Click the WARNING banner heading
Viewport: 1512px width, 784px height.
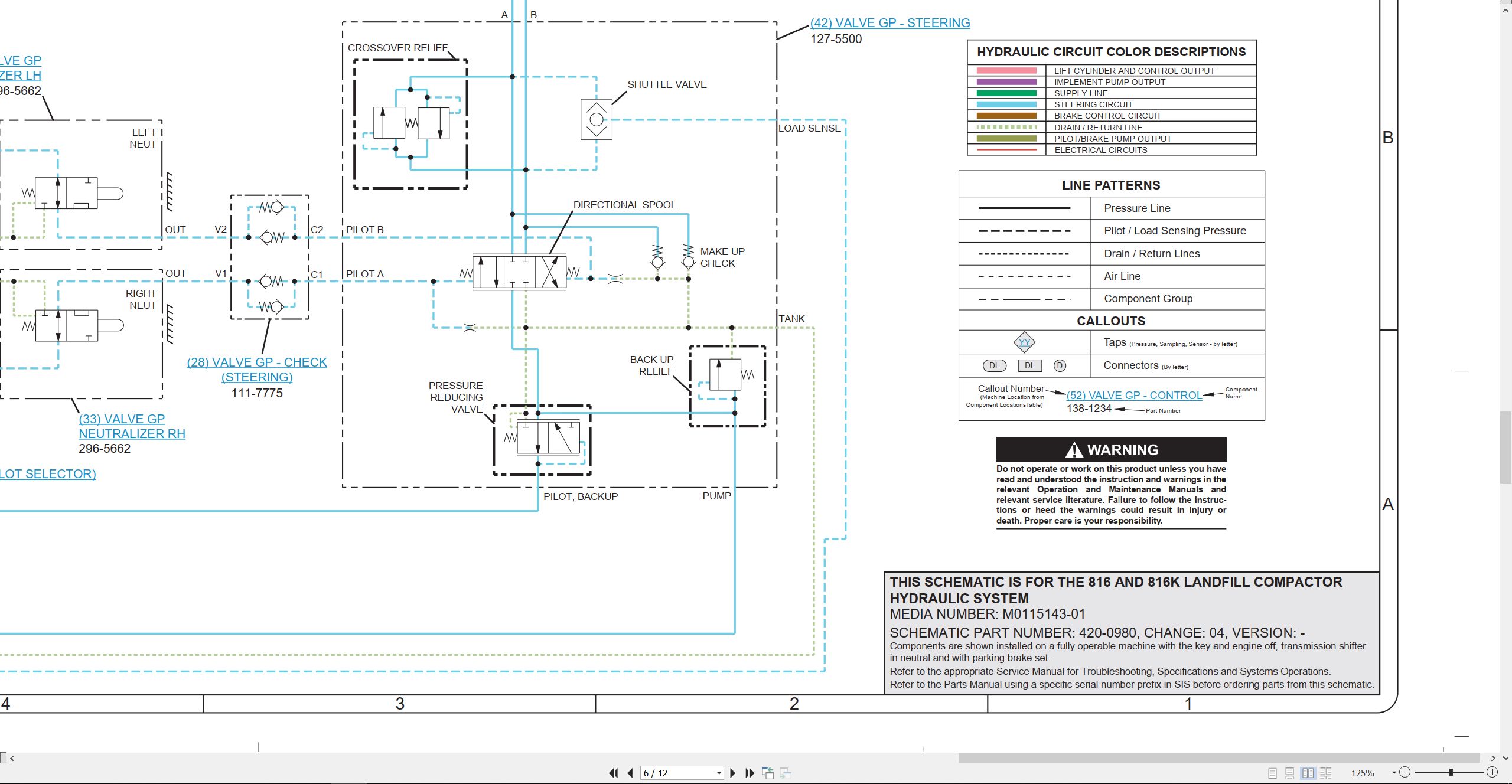point(1111,450)
